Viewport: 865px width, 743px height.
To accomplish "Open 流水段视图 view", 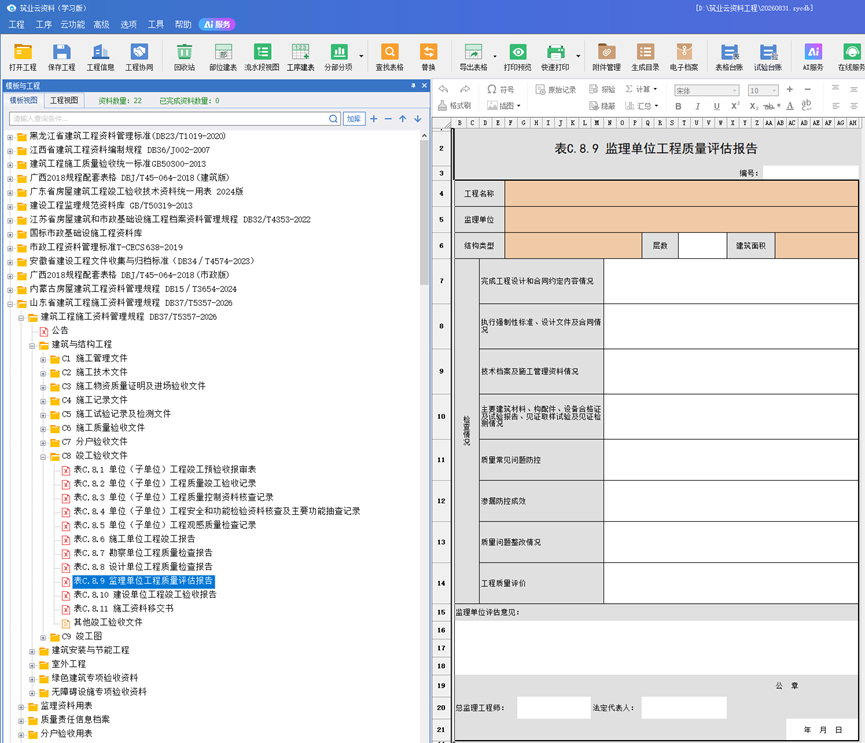I will [x=262, y=57].
